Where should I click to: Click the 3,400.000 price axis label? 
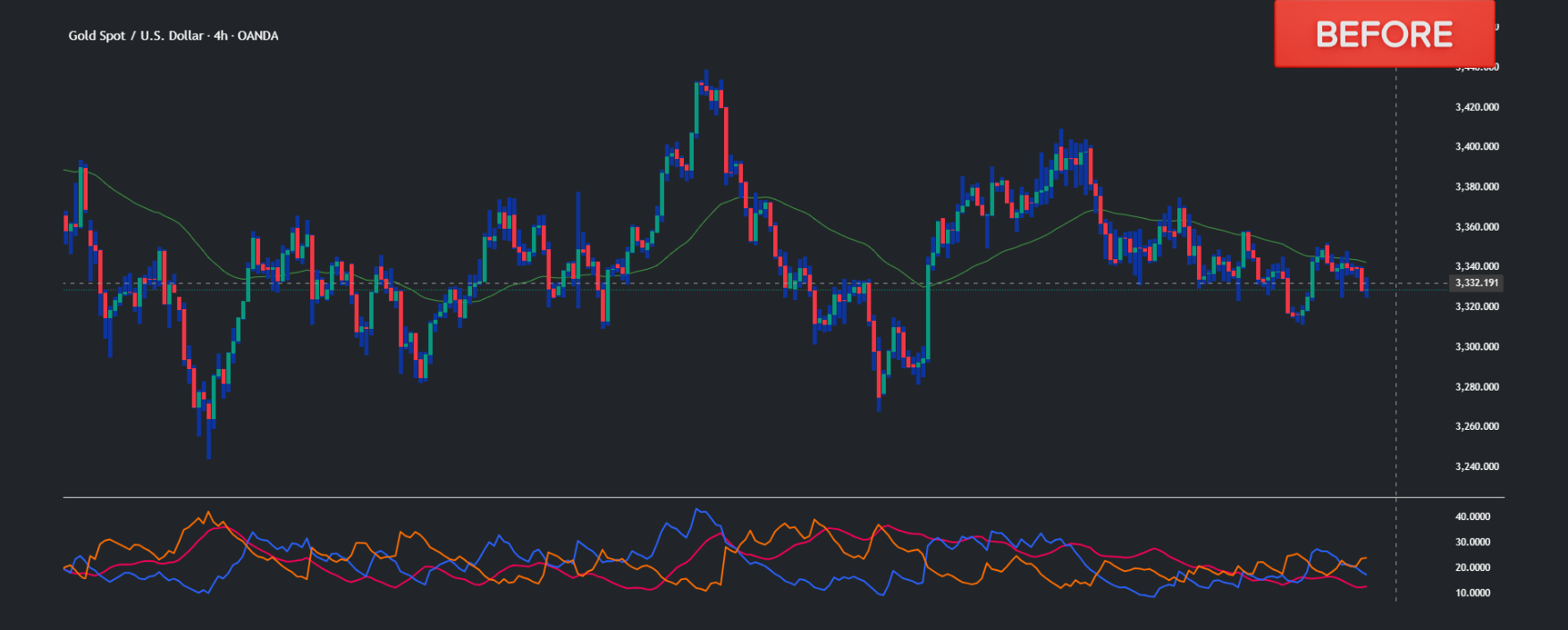point(1477,147)
